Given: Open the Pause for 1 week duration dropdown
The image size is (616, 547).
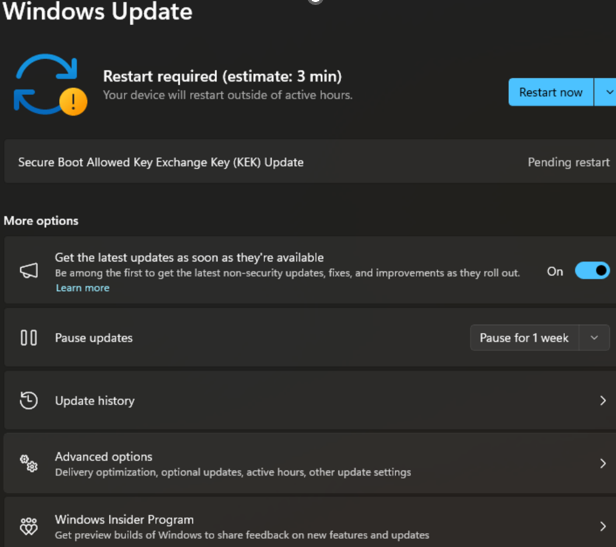Looking at the screenshot, I should 594,338.
